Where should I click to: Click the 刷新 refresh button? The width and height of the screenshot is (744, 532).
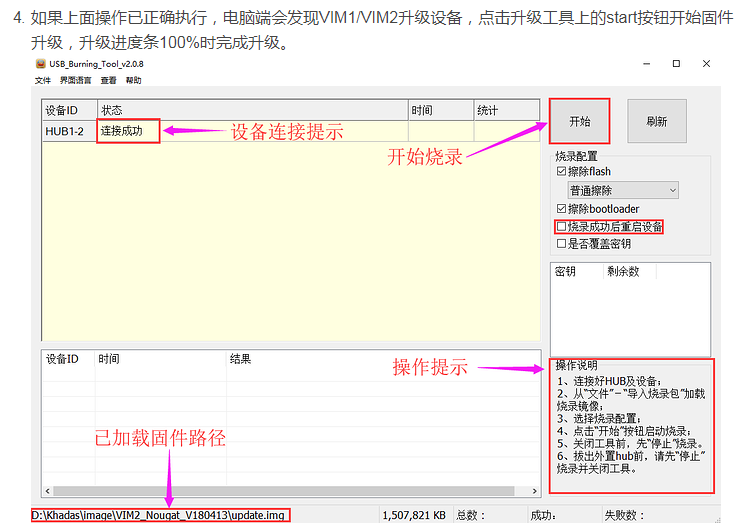pyautogui.click(x=657, y=121)
